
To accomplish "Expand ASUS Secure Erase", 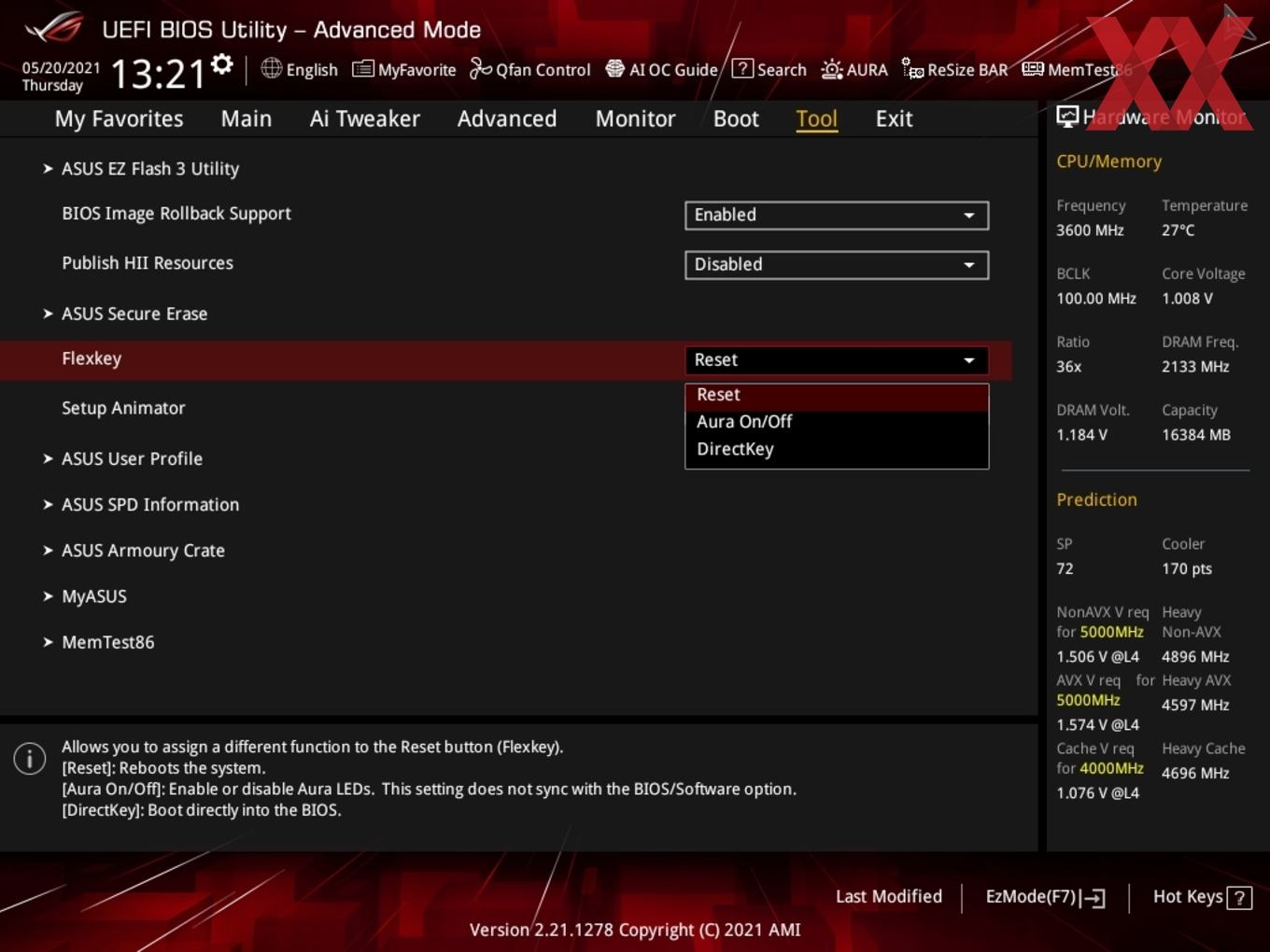I will 134,314.
